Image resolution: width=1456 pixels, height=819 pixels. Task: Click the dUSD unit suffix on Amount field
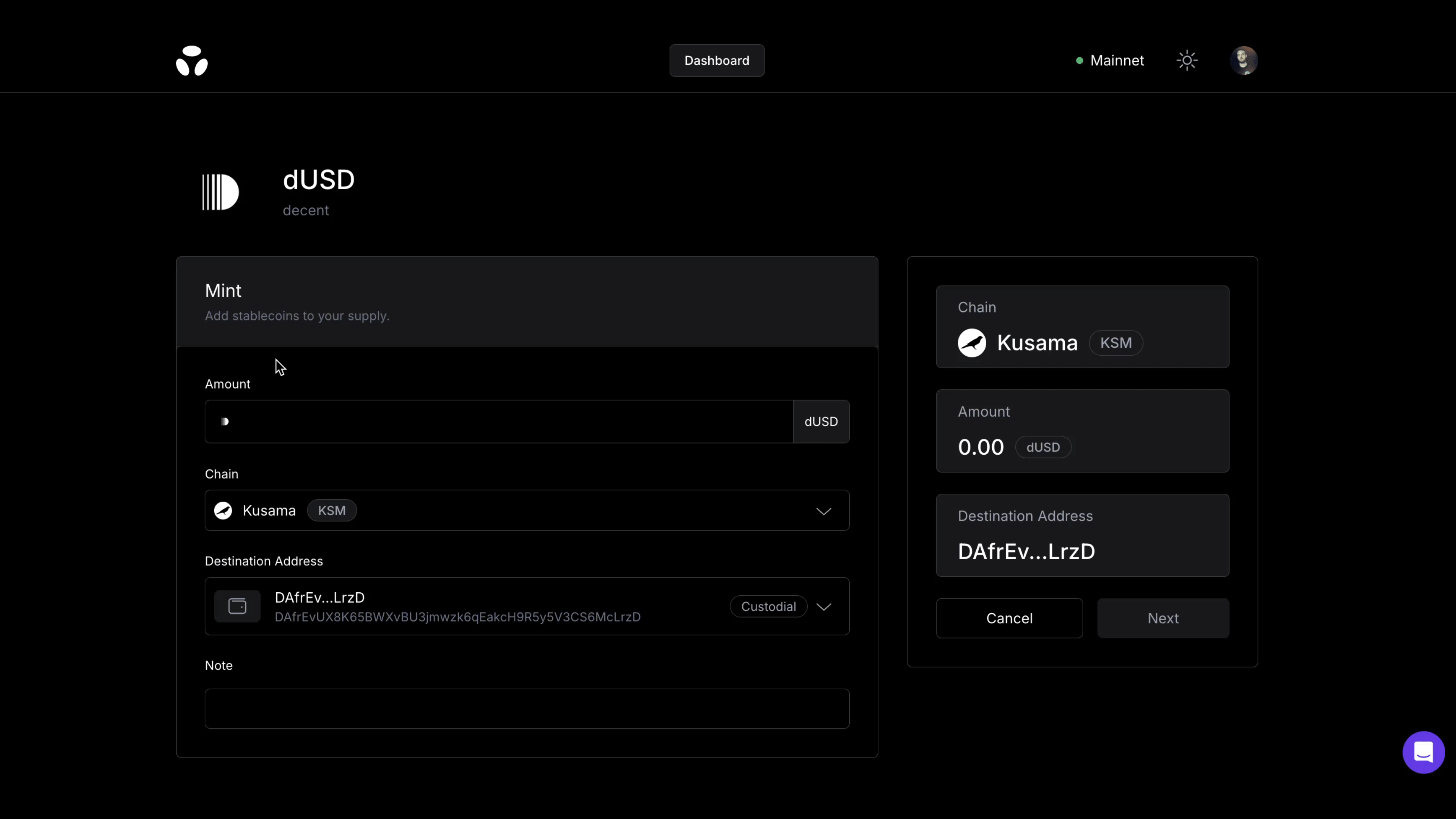[821, 422]
